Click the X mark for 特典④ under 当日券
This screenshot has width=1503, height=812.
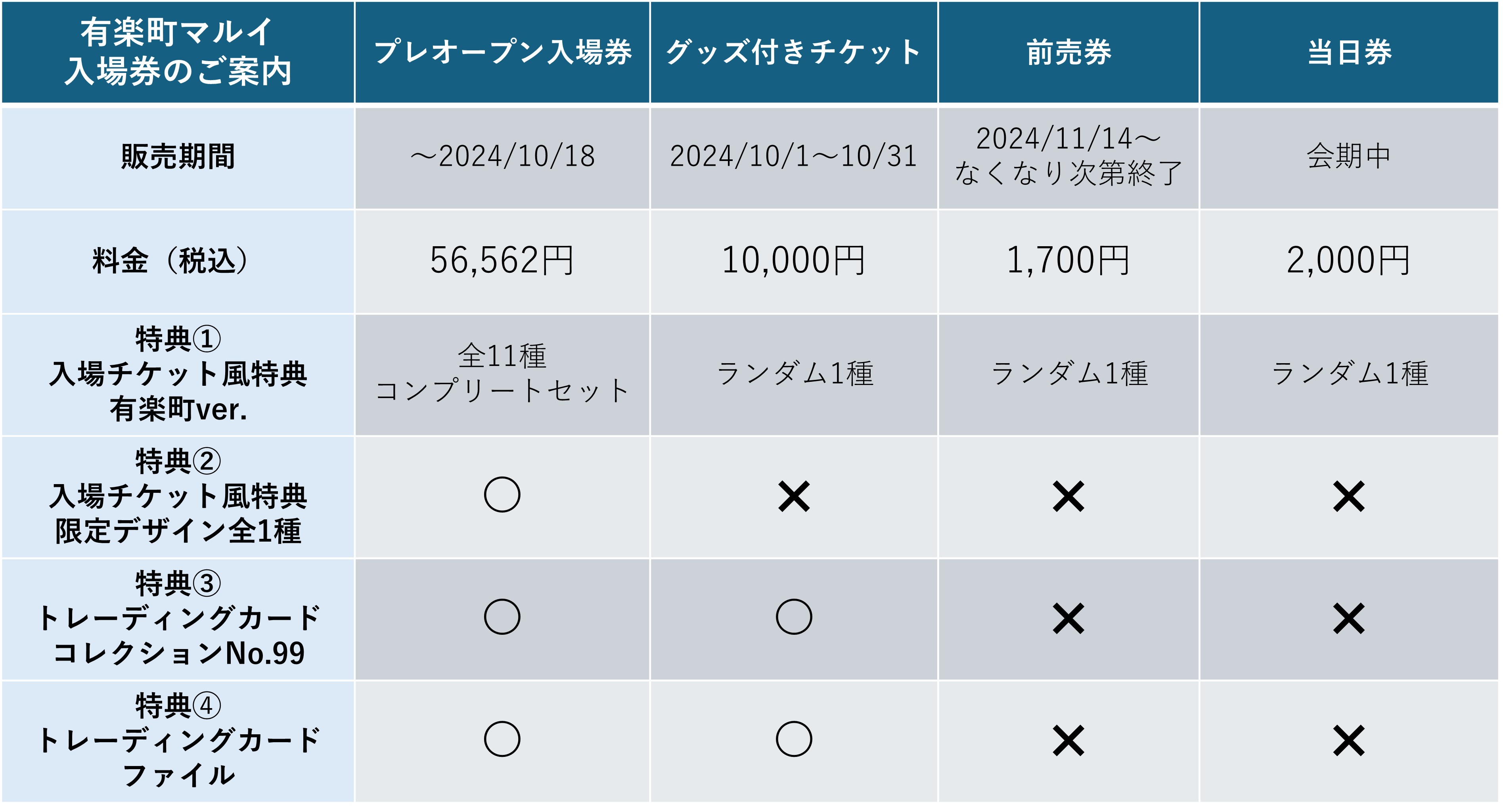click(x=1348, y=740)
